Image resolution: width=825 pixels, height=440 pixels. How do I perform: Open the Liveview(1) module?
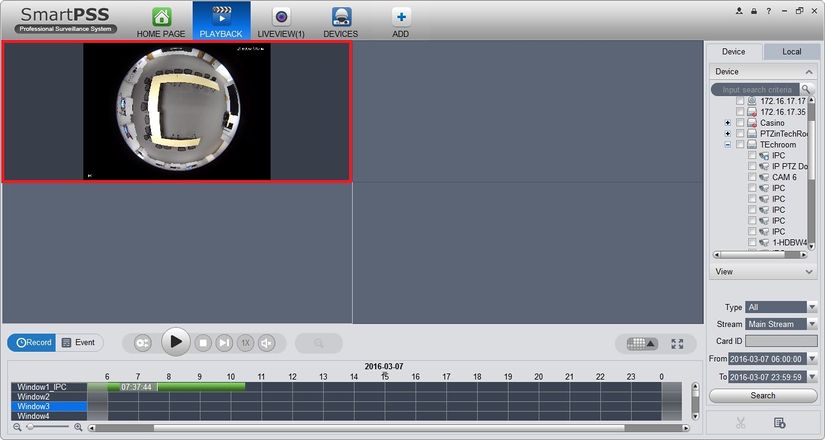tap(281, 22)
